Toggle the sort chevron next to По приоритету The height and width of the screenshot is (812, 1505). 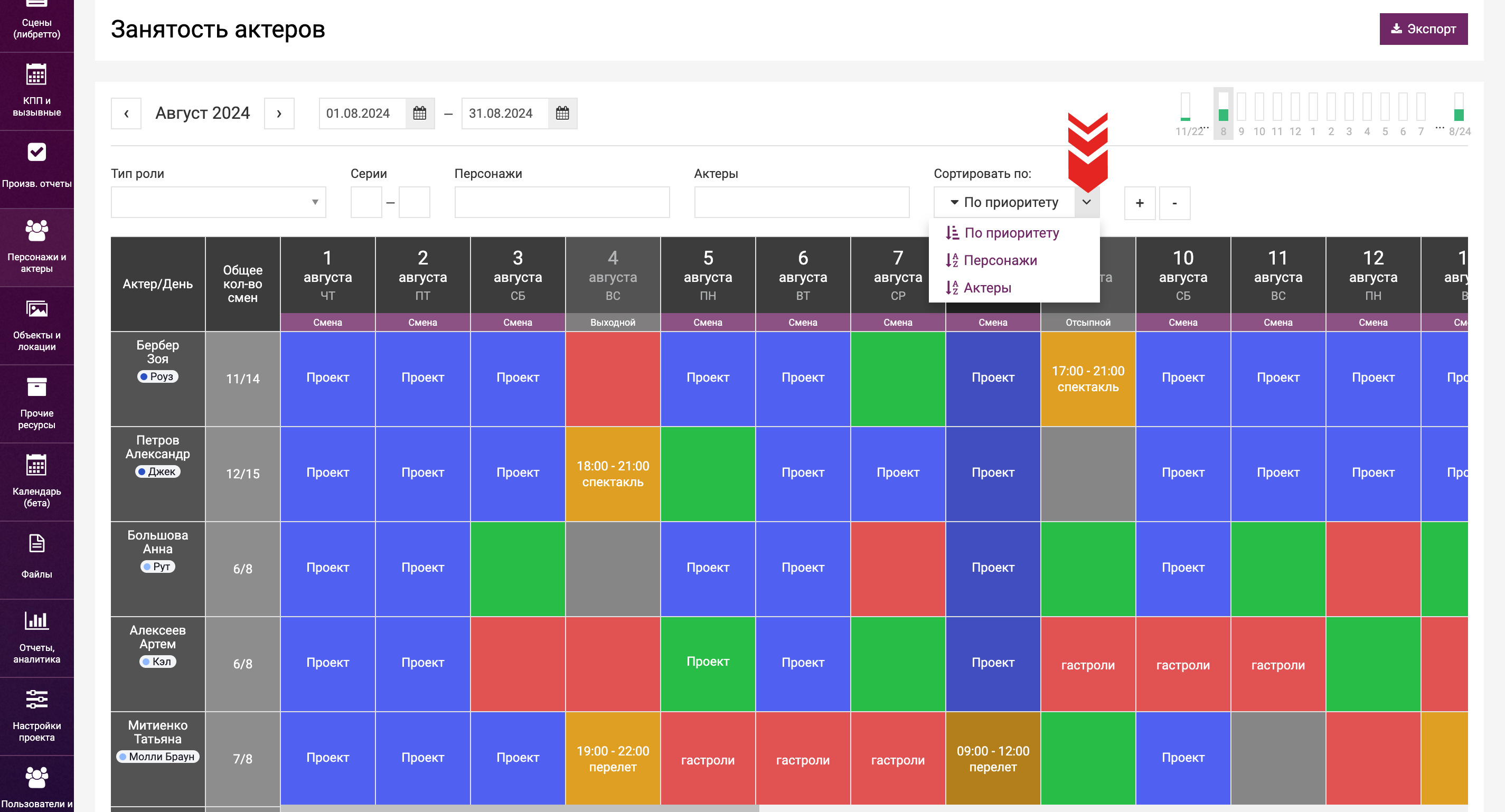[1087, 202]
